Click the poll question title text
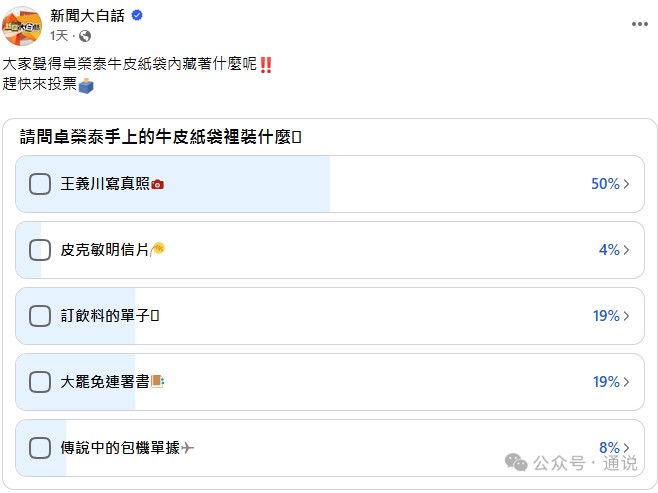The height and width of the screenshot is (493, 658). point(160,138)
